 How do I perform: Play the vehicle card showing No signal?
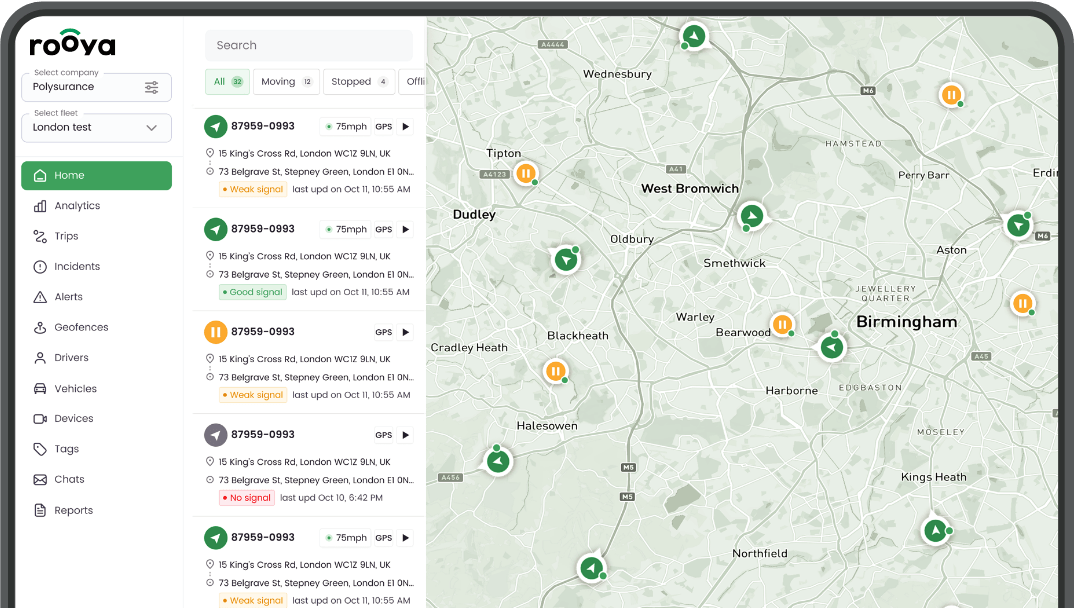[x=405, y=435]
